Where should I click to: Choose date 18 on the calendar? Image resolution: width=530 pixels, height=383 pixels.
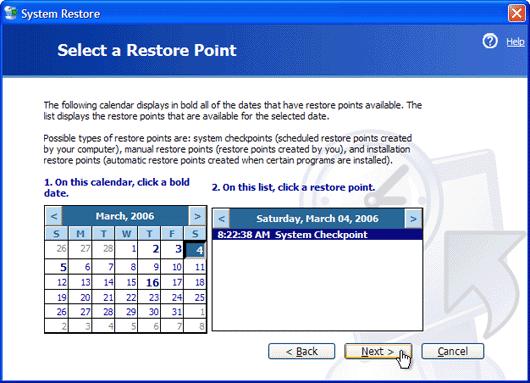pyautogui.click(x=195, y=283)
